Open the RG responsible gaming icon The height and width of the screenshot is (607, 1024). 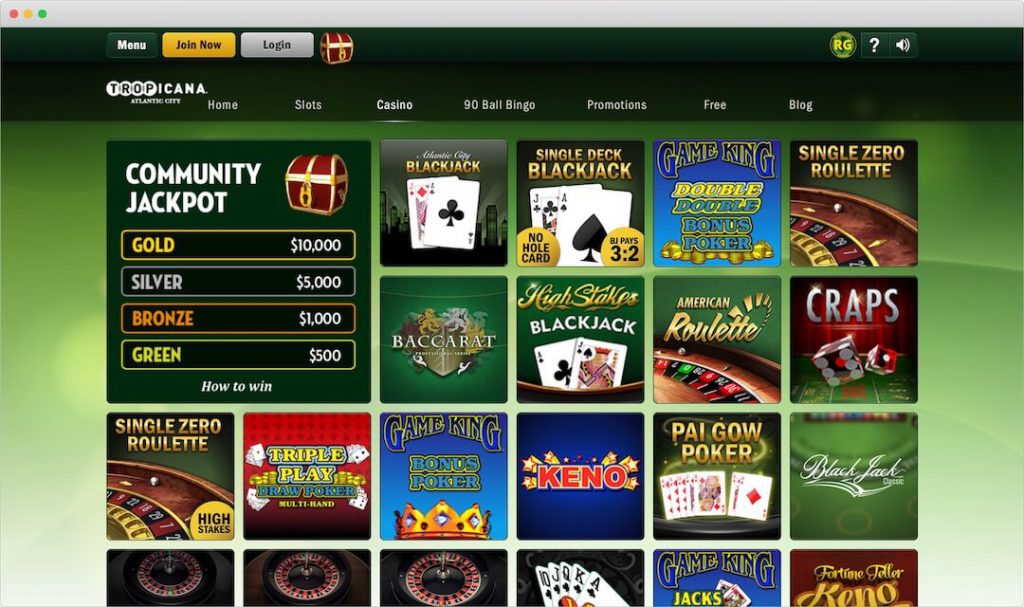click(x=842, y=45)
